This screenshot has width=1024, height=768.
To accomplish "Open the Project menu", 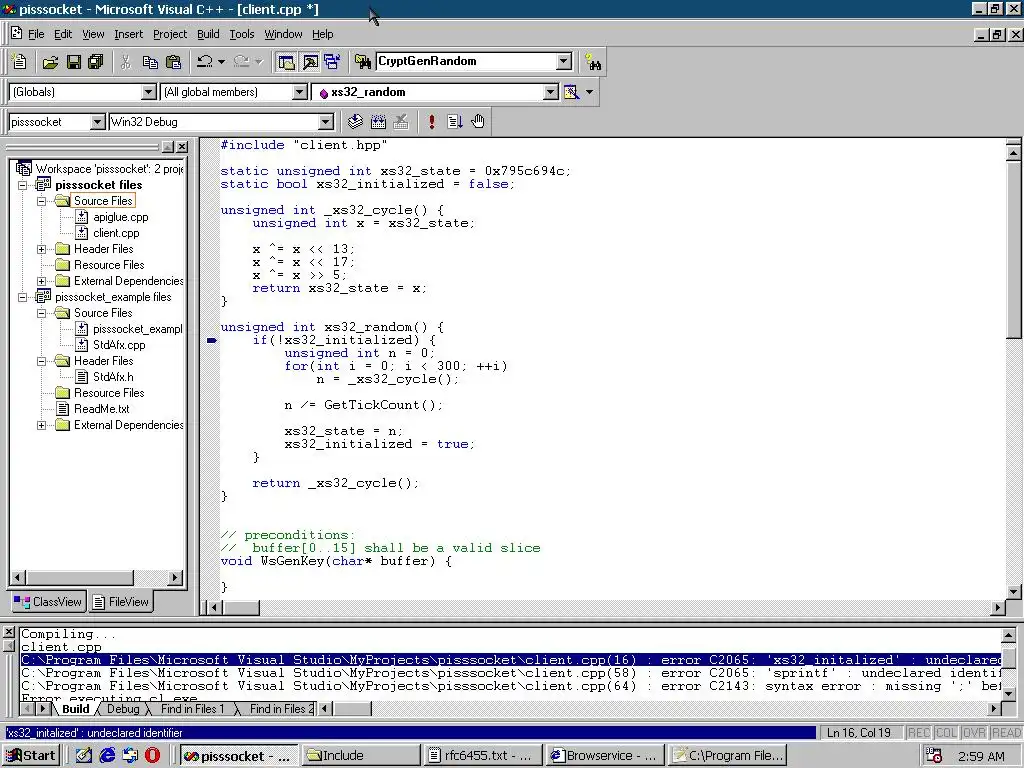I will (x=170, y=34).
